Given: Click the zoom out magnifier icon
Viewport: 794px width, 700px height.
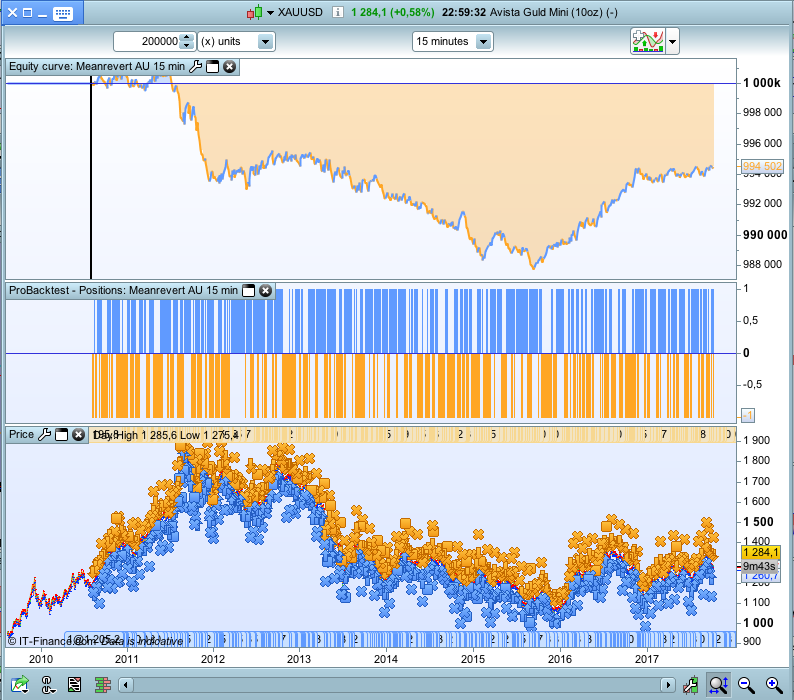Looking at the screenshot, I should pos(746,685).
